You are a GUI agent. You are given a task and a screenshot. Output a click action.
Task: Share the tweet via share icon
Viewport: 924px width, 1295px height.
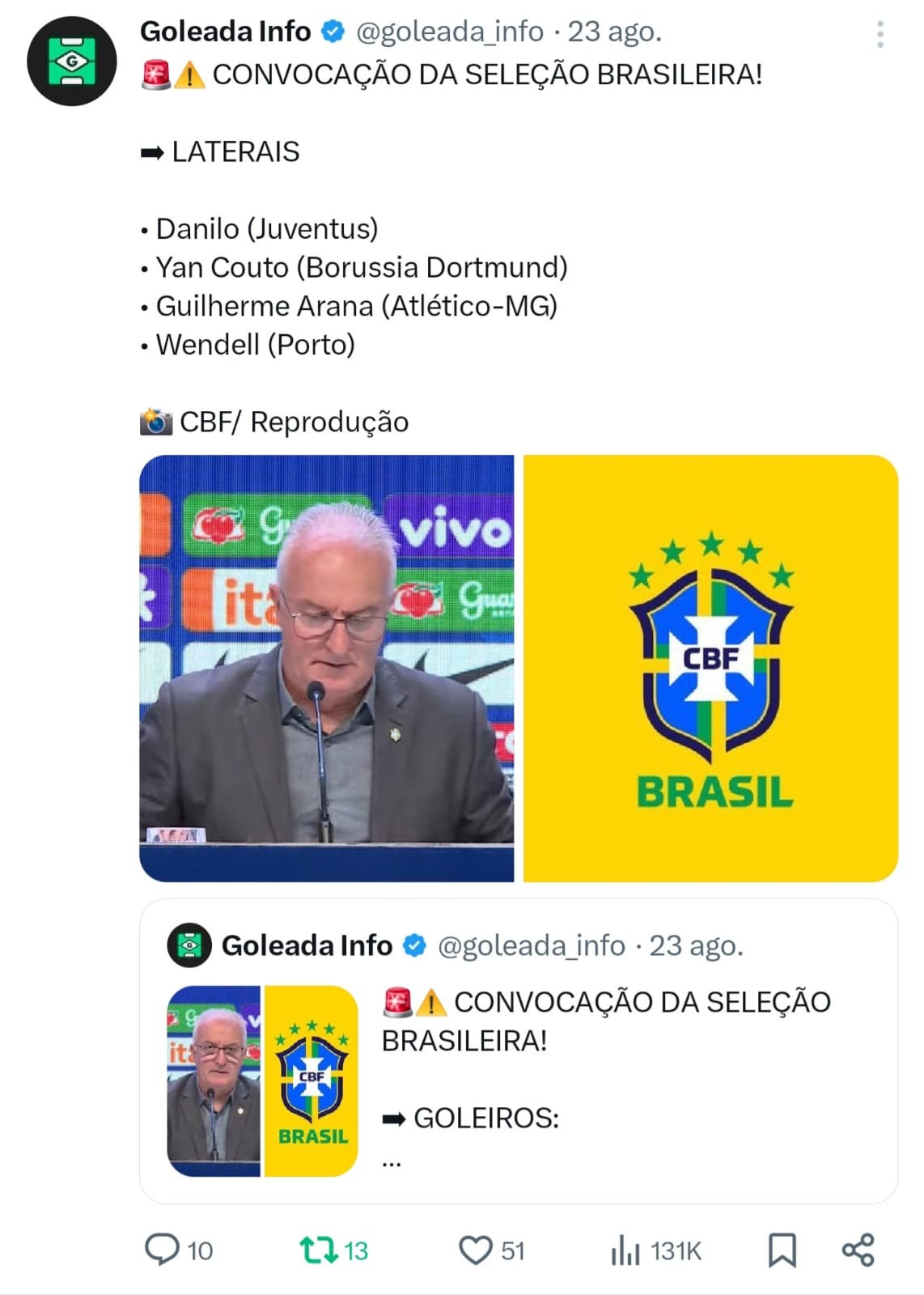coord(858,1250)
